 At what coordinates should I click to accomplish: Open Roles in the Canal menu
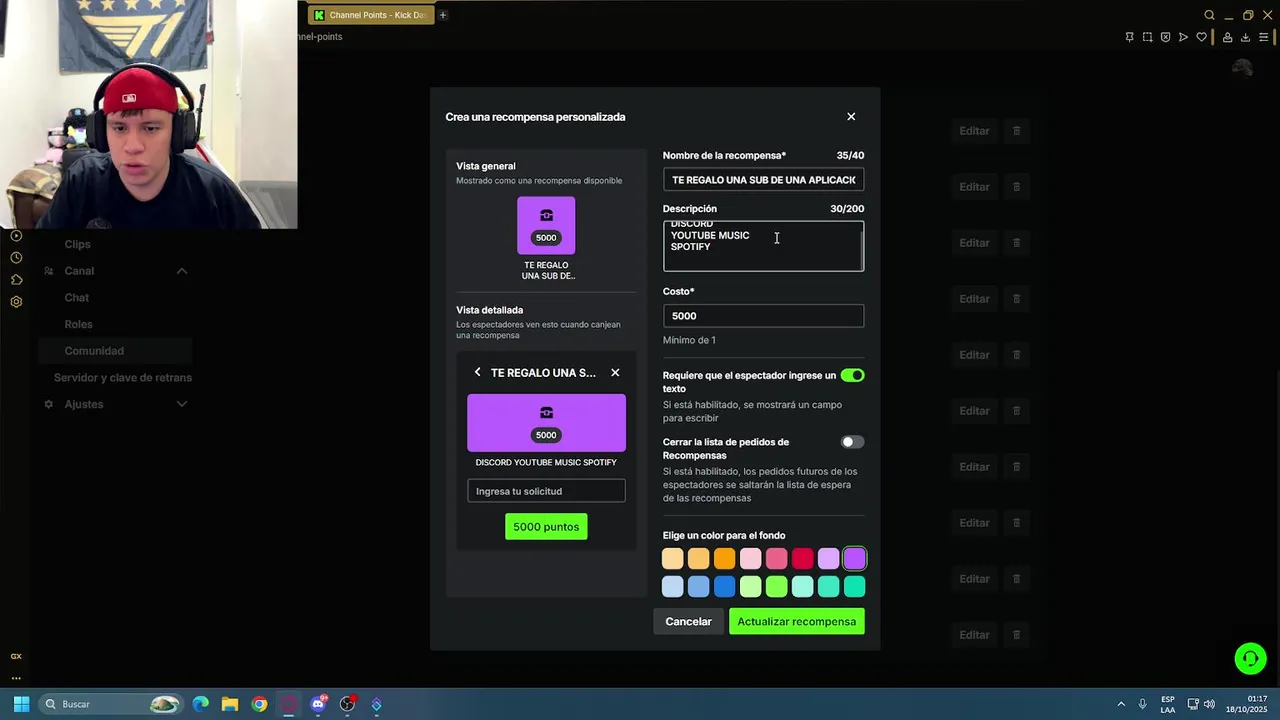[78, 324]
